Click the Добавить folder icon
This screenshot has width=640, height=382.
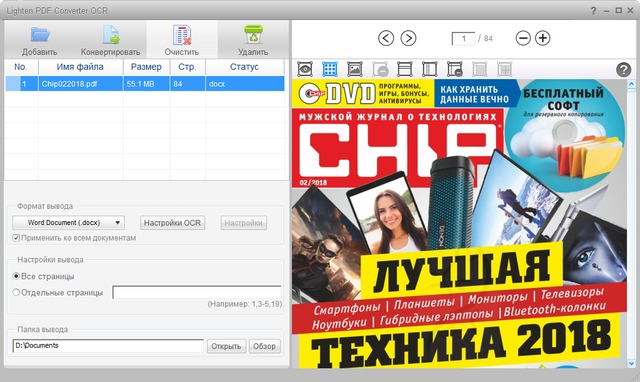point(40,35)
